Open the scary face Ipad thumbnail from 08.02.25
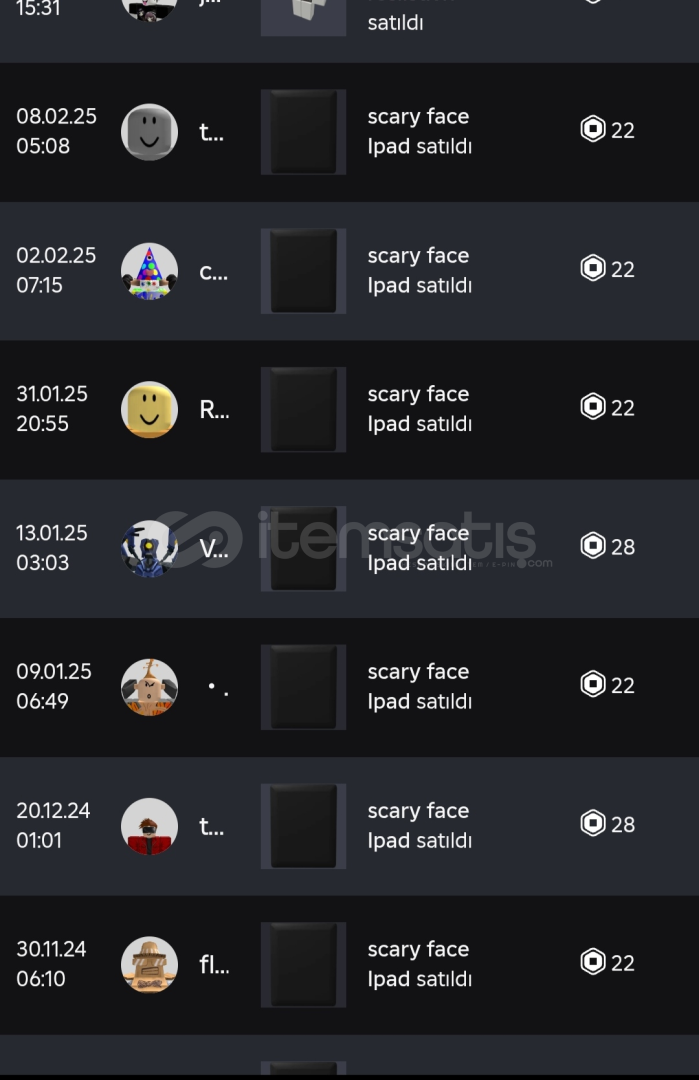This screenshot has width=699, height=1080. click(x=303, y=131)
